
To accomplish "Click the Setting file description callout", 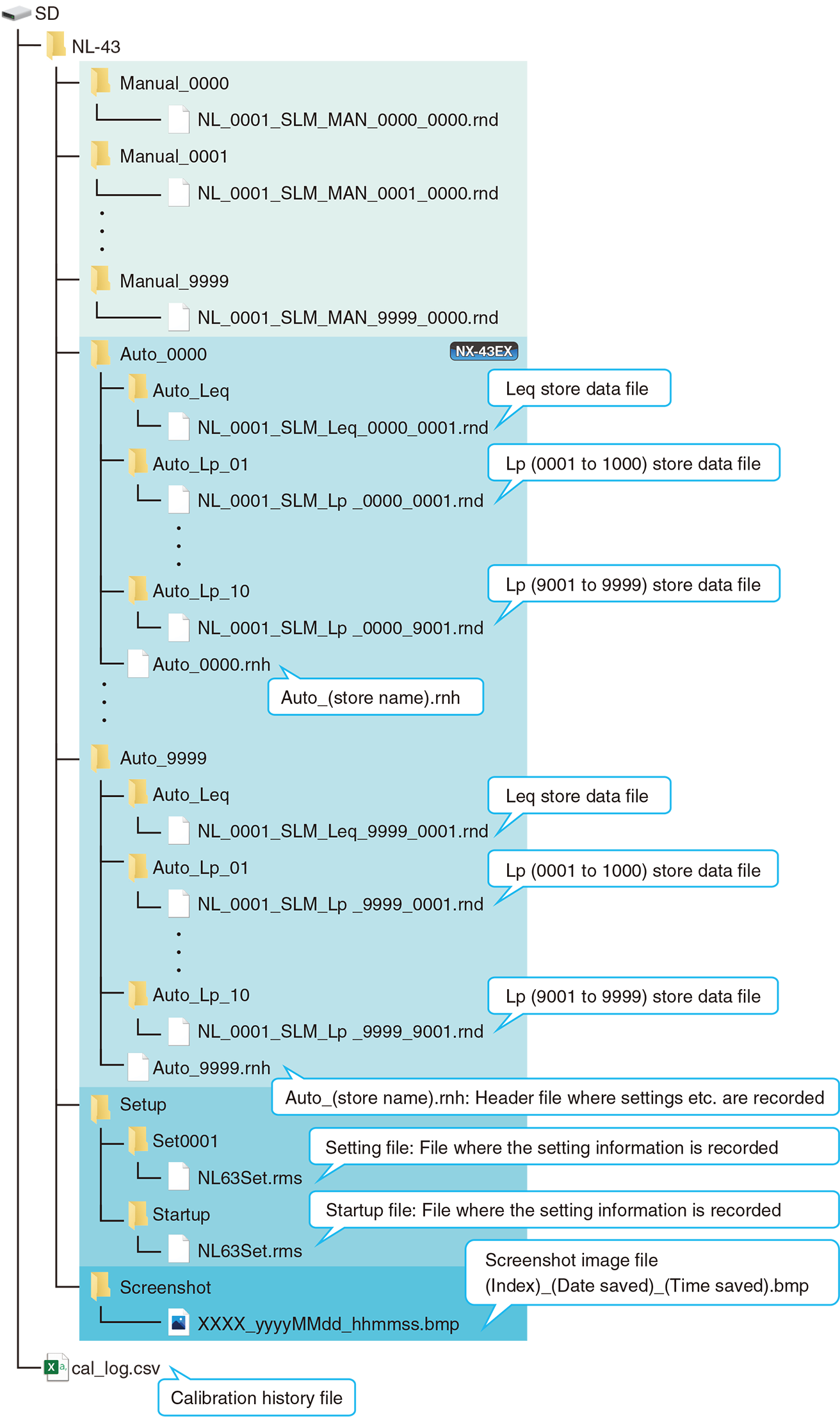I will [574, 1147].
